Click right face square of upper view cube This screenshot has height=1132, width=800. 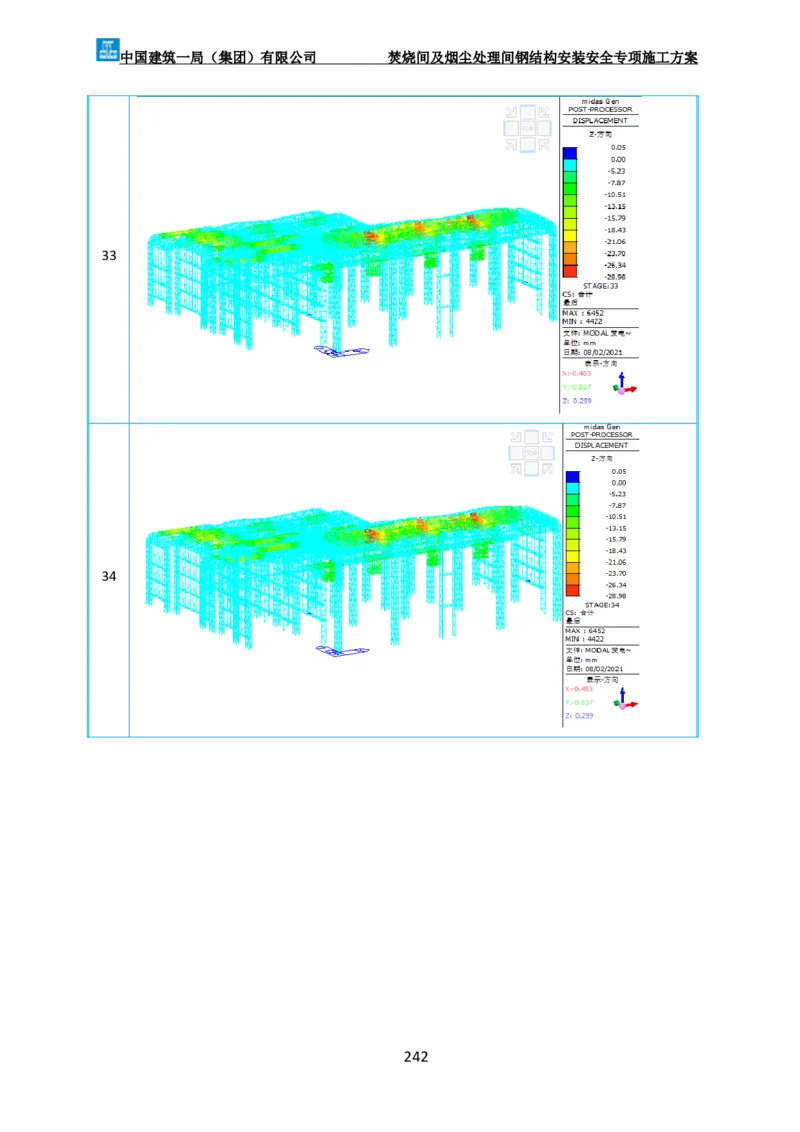click(x=544, y=128)
